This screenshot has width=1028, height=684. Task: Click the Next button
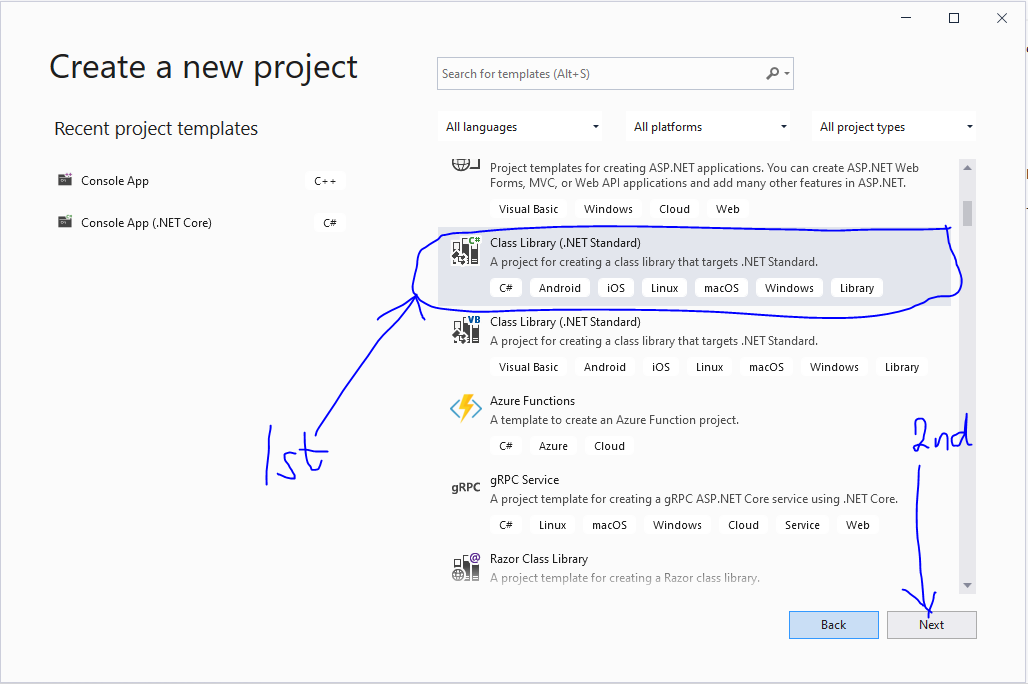tap(932, 625)
